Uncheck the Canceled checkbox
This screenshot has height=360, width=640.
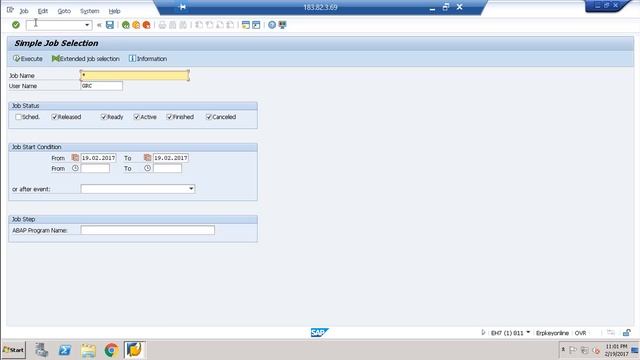pos(209,117)
